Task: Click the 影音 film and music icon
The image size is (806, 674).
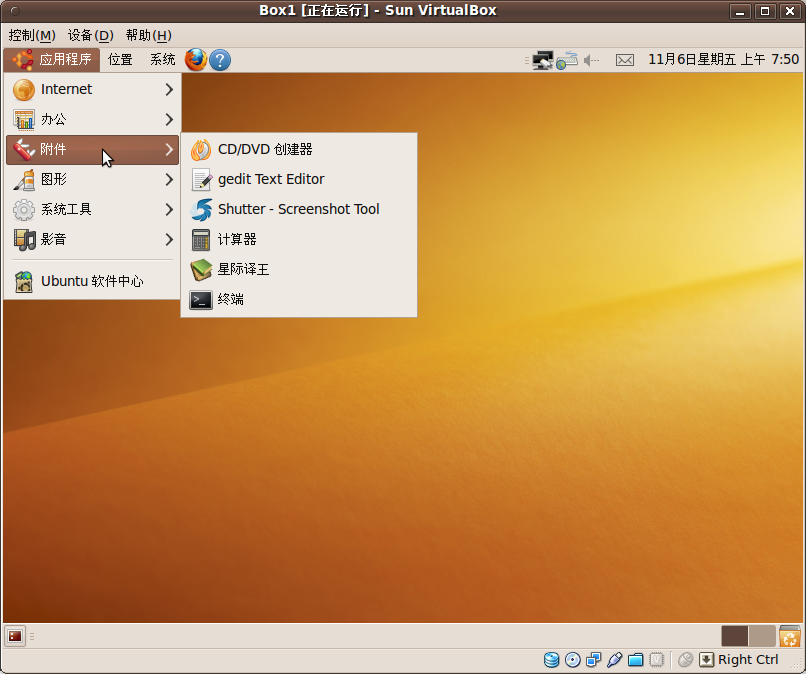Action: coord(24,240)
